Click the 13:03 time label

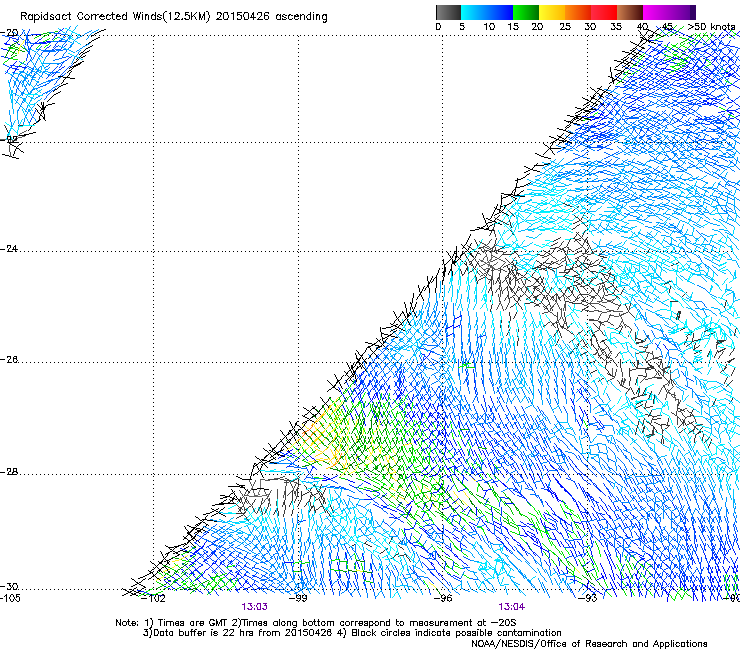coord(254,607)
